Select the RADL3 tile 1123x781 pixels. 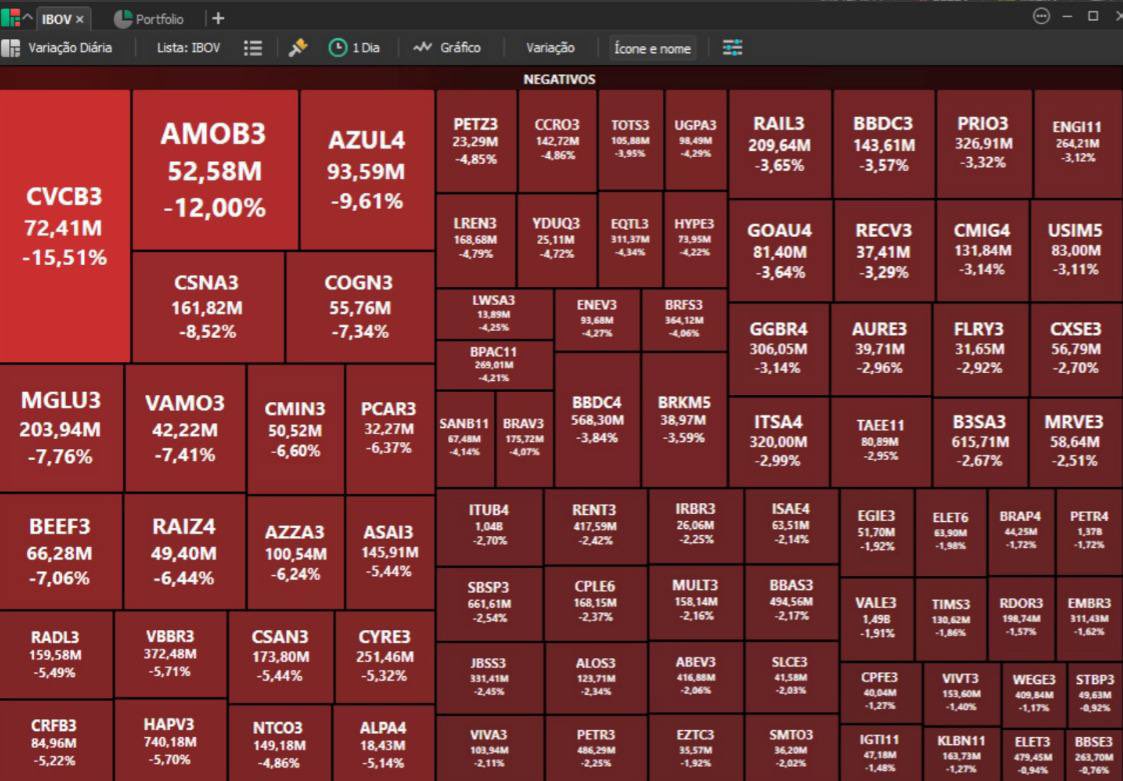(55, 654)
